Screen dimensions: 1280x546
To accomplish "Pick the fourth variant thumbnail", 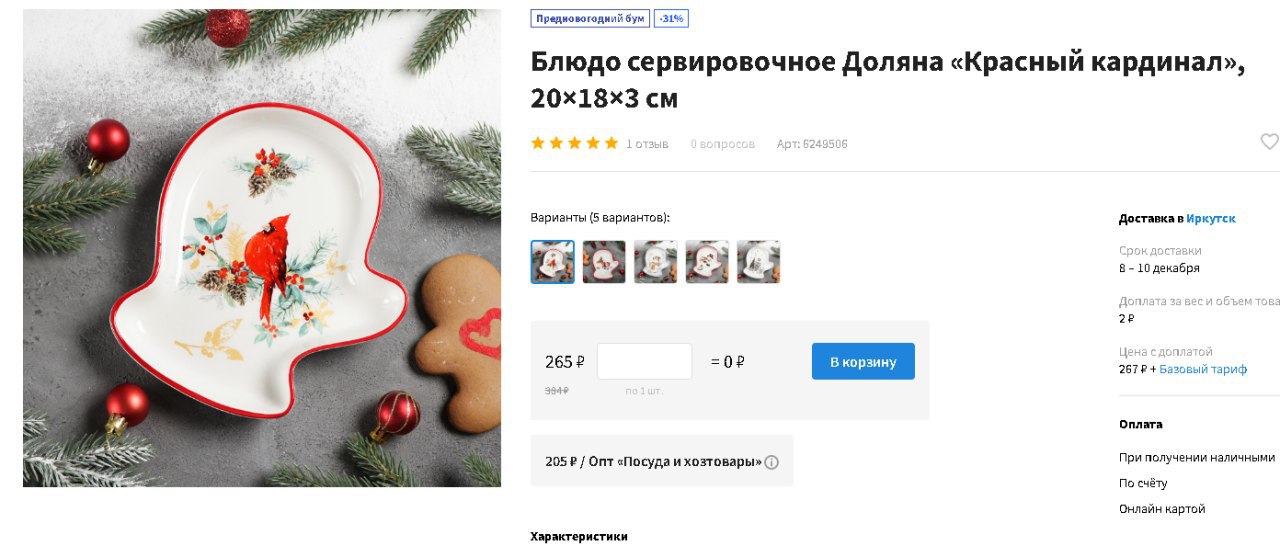I will click(707, 262).
